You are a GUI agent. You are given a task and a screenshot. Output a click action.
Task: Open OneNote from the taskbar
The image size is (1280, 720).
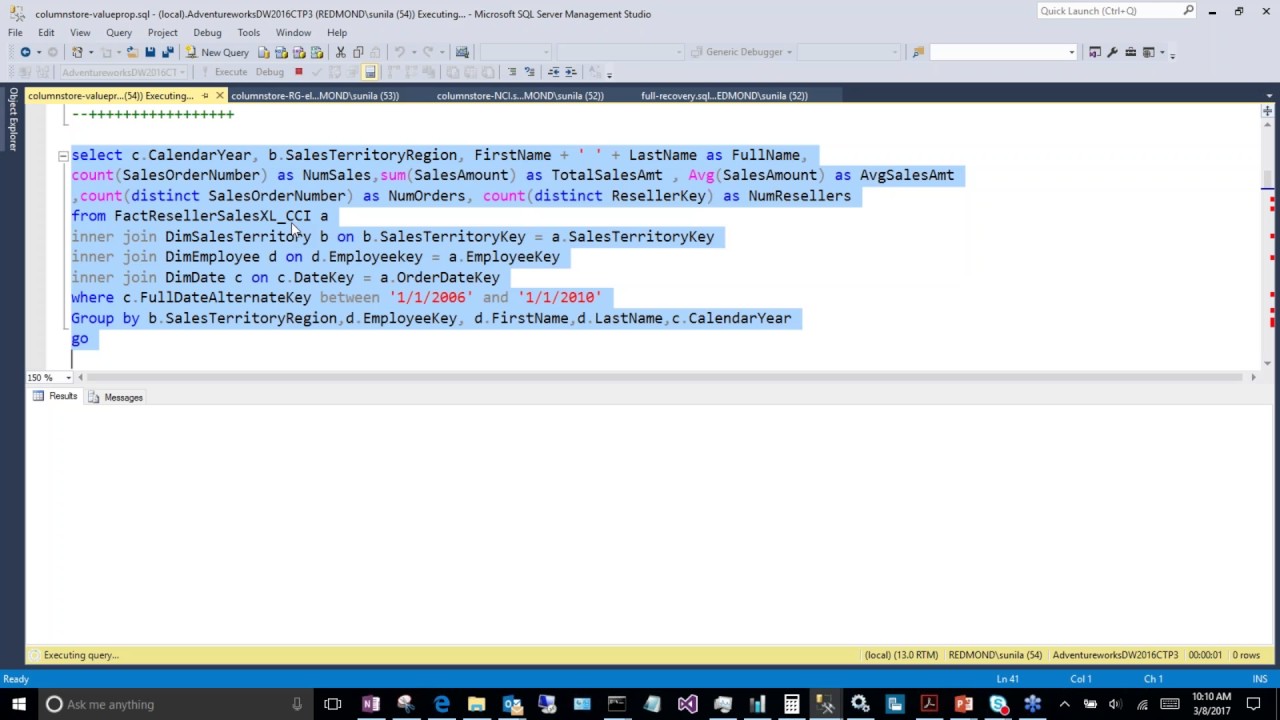tap(371, 704)
